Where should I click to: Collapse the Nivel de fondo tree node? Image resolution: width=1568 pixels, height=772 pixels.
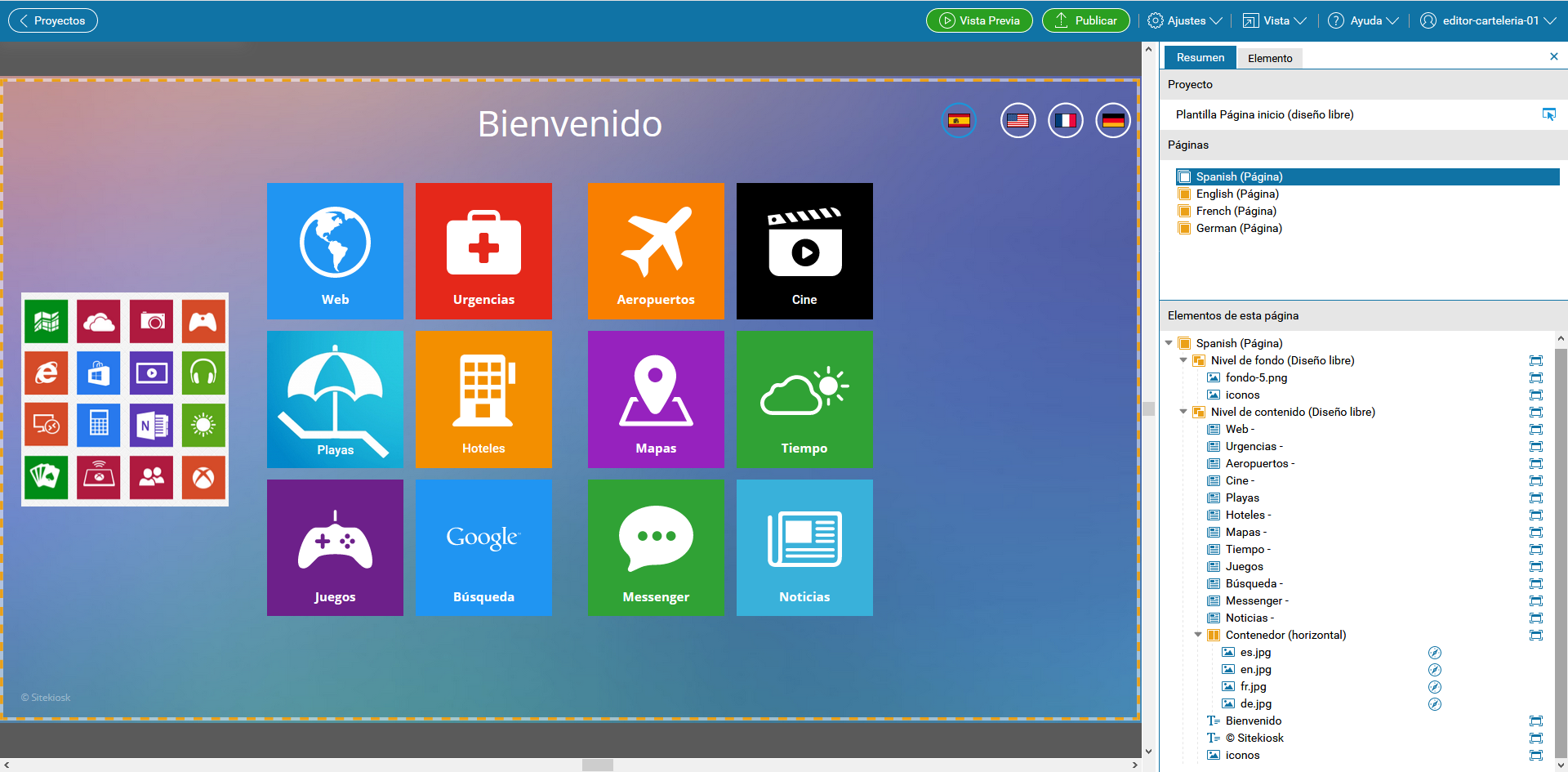coord(1183,360)
